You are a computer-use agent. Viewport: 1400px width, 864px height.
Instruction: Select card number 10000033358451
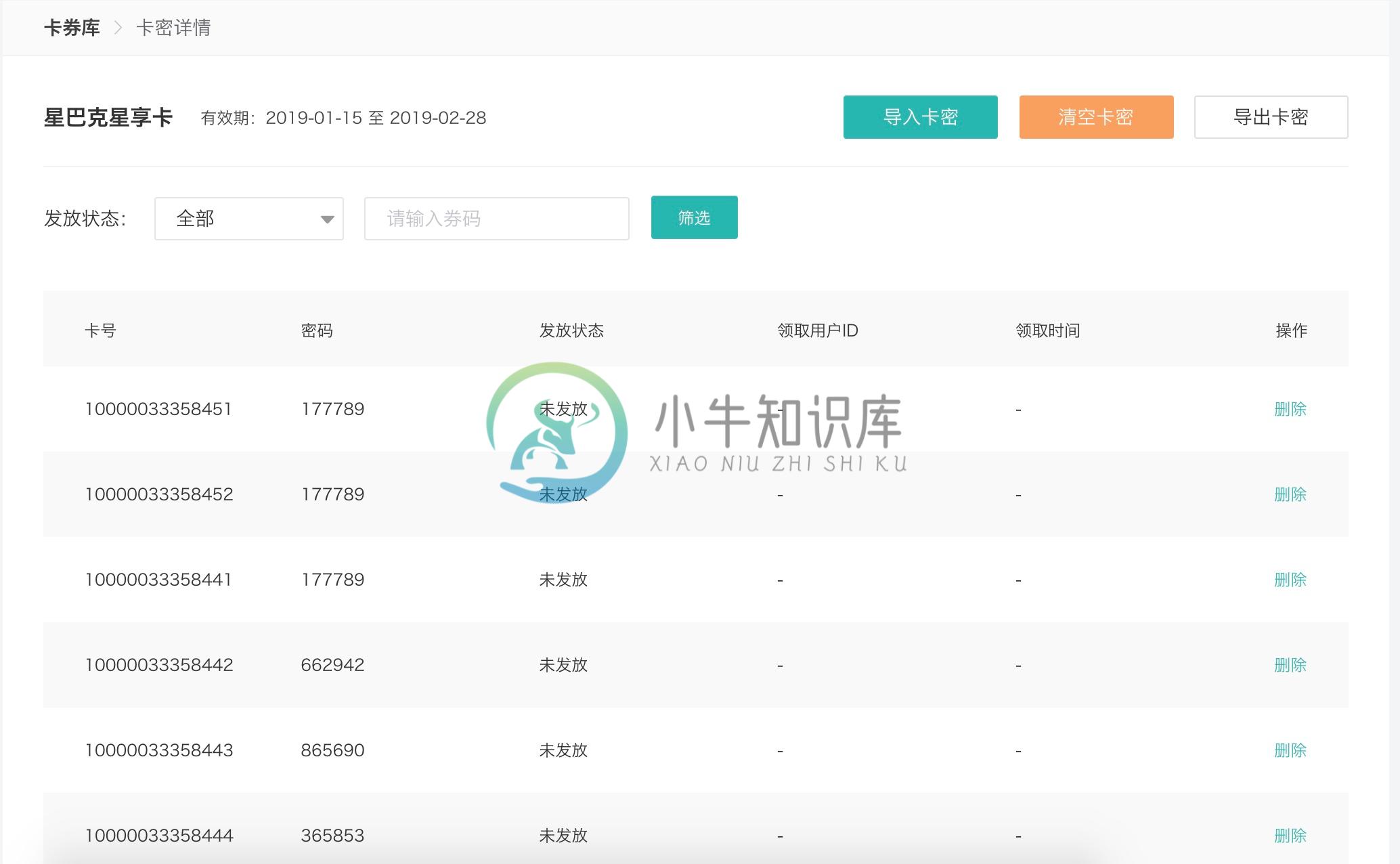pos(158,409)
